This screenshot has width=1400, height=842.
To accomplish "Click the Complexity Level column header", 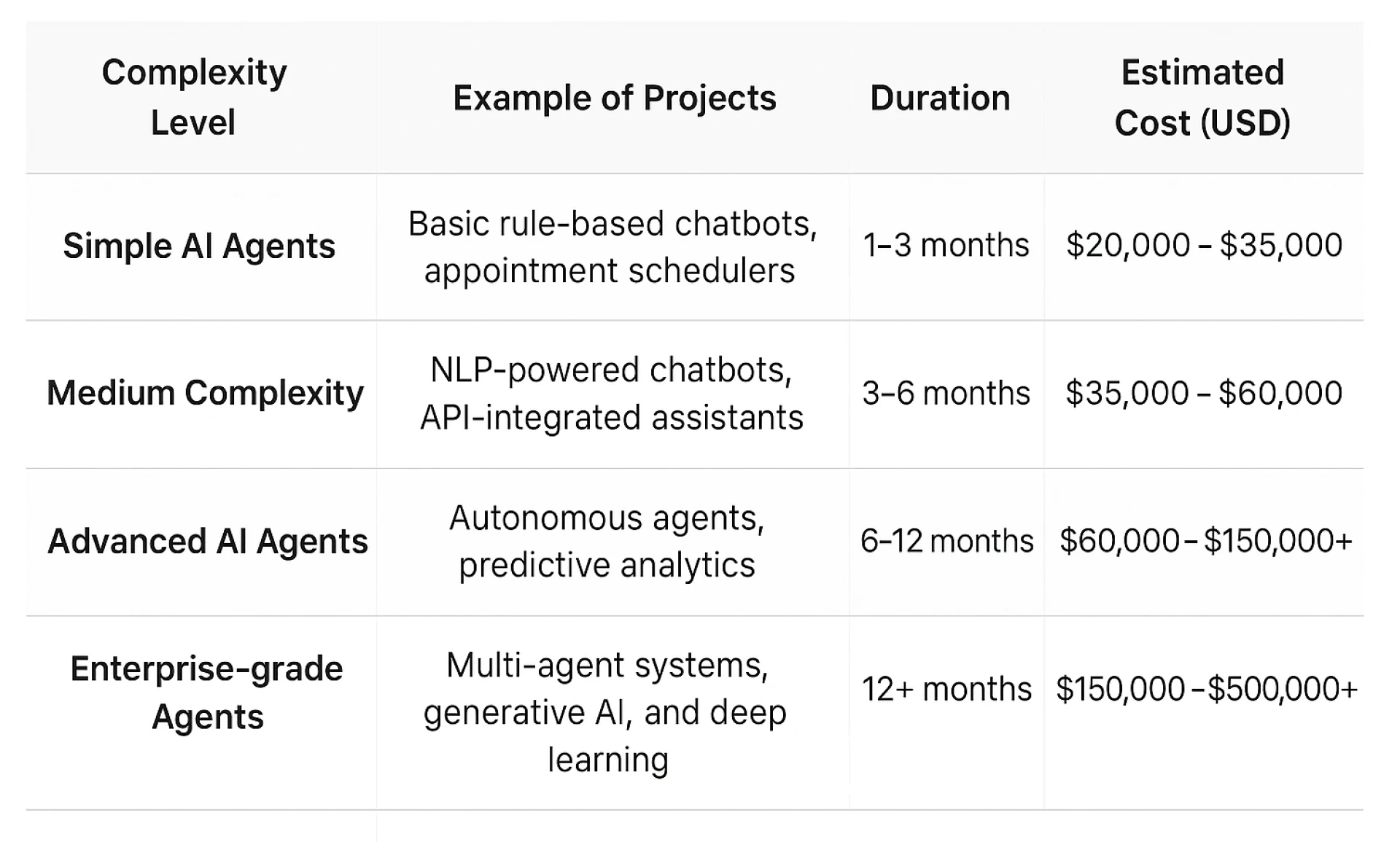I will (194, 97).
